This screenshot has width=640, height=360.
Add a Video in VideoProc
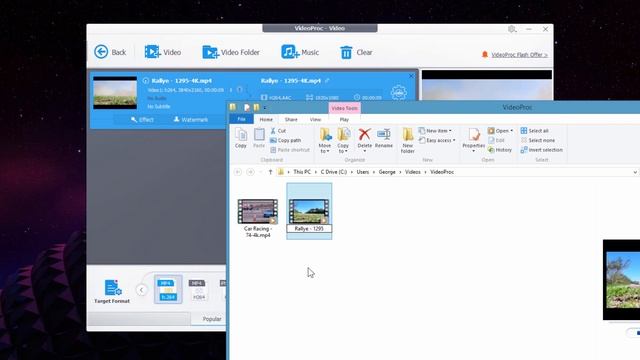(x=162, y=52)
